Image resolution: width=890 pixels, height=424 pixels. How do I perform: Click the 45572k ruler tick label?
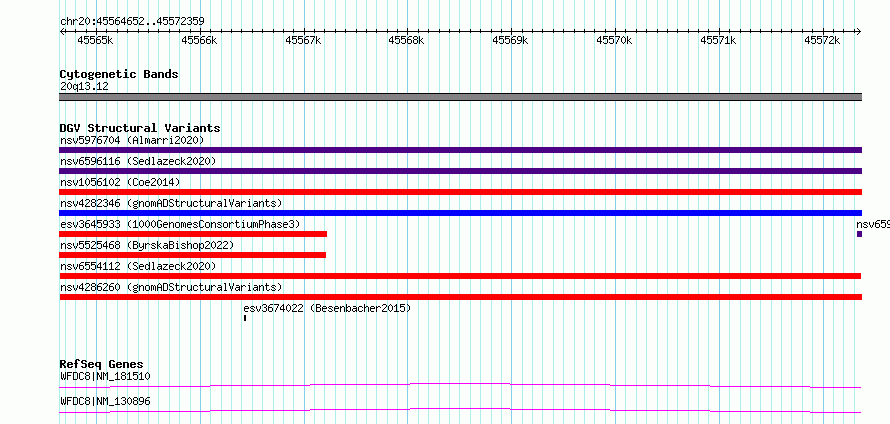click(x=822, y=40)
